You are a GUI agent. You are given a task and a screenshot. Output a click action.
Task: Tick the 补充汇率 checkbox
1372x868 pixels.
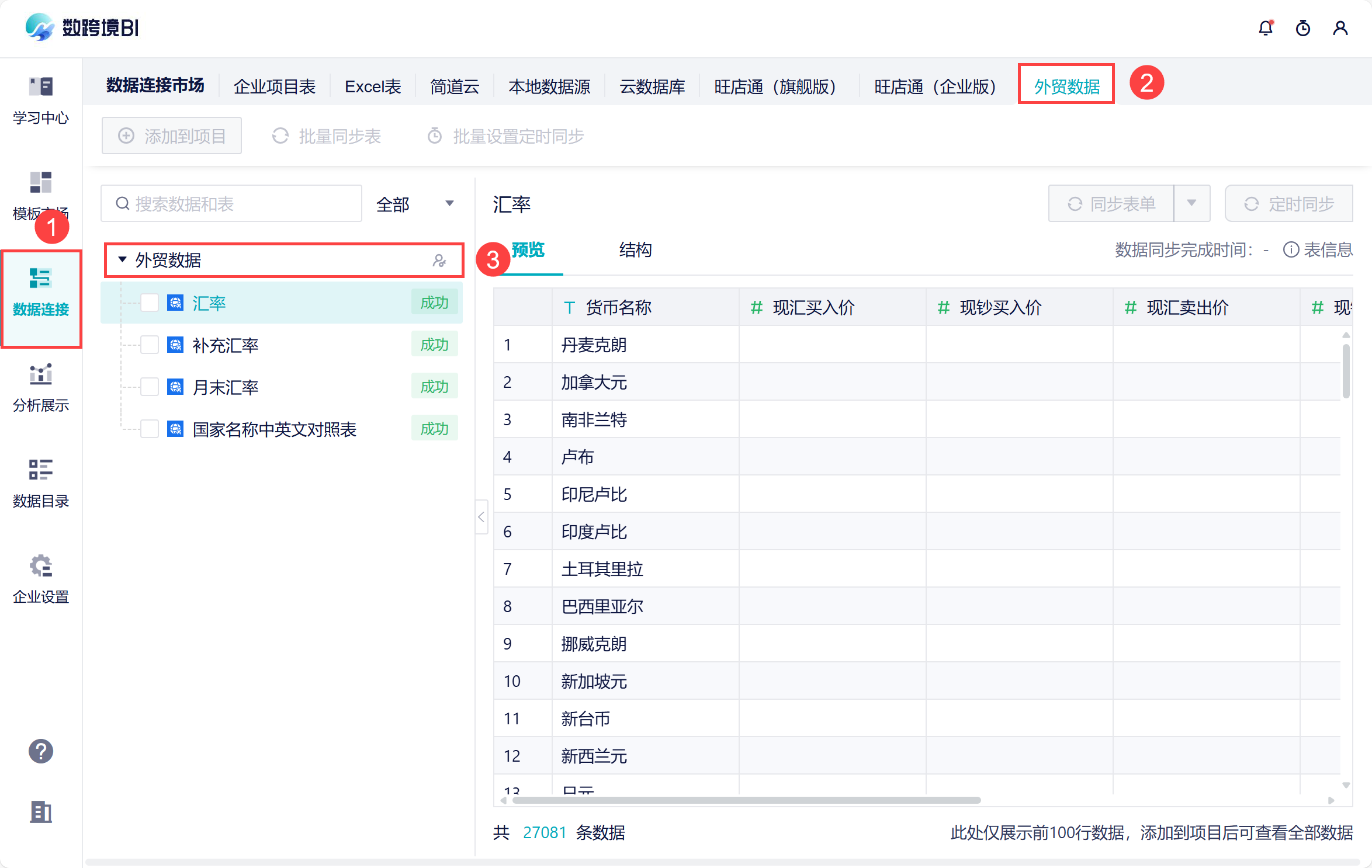tap(150, 345)
